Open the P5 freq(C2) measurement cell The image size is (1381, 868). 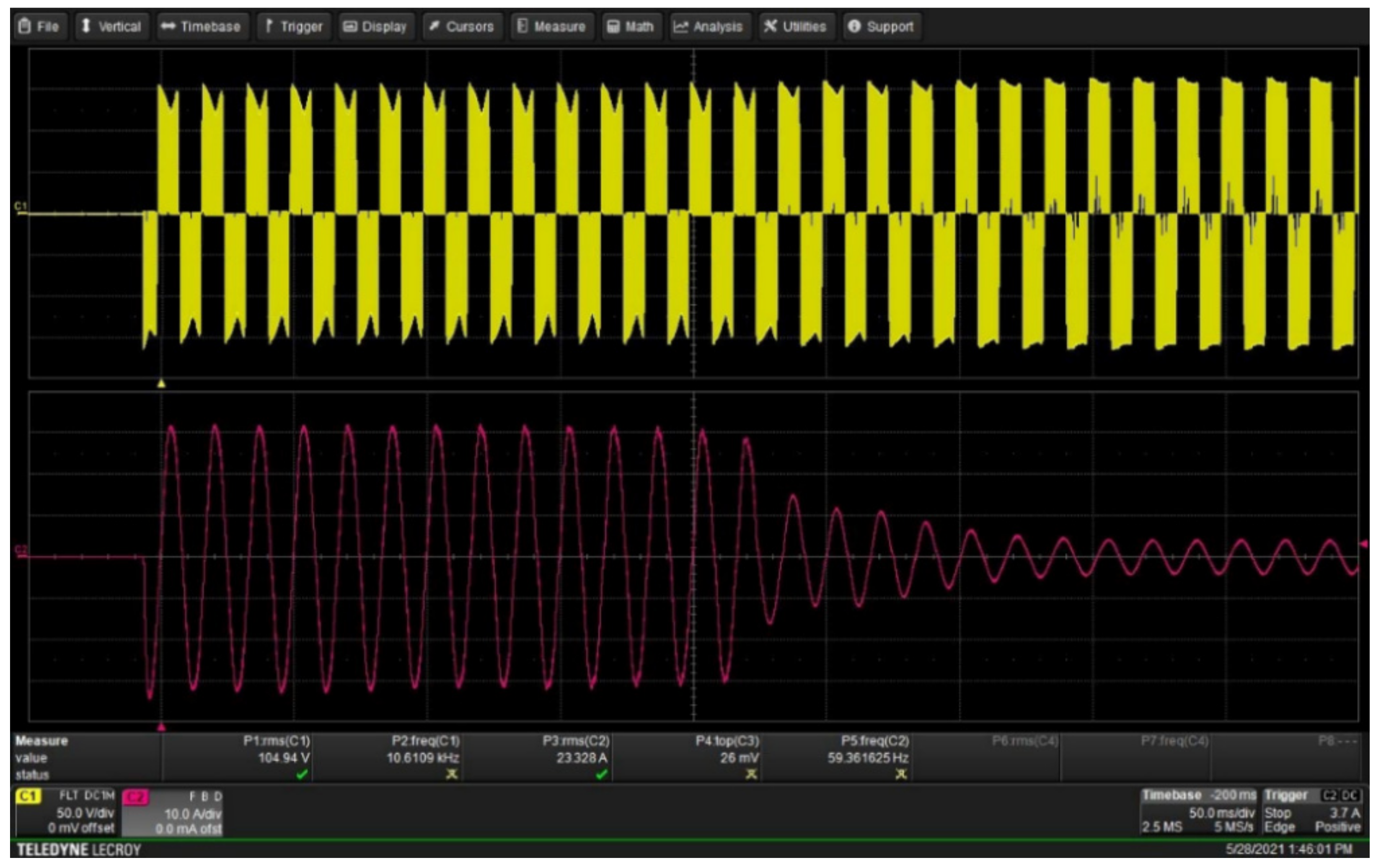click(x=867, y=757)
